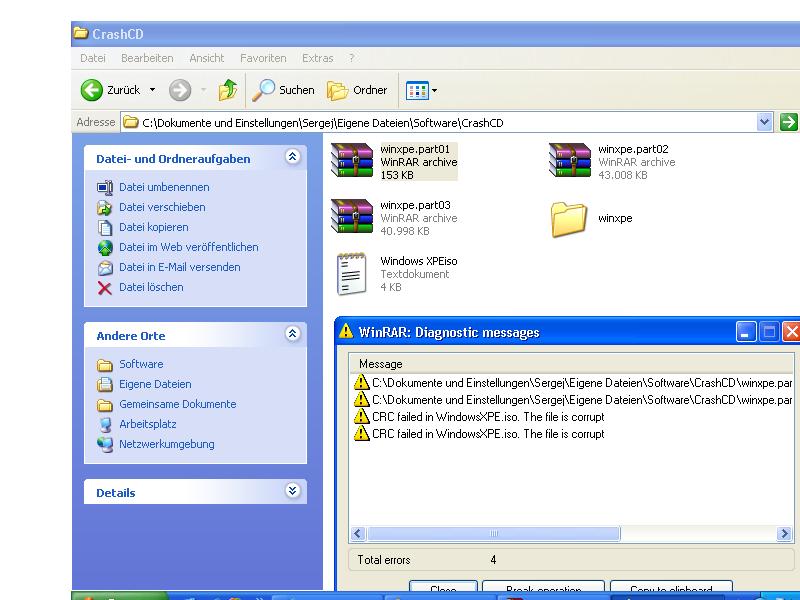Click the Windows XPEiso file name
800x600 pixels.
coord(419,261)
